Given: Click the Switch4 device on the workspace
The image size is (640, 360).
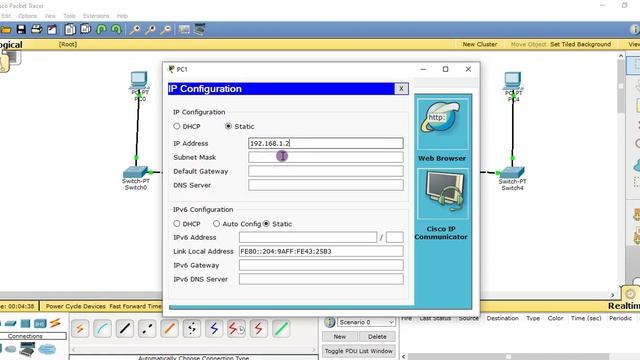Looking at the screenshot, I should coord(512,172).
